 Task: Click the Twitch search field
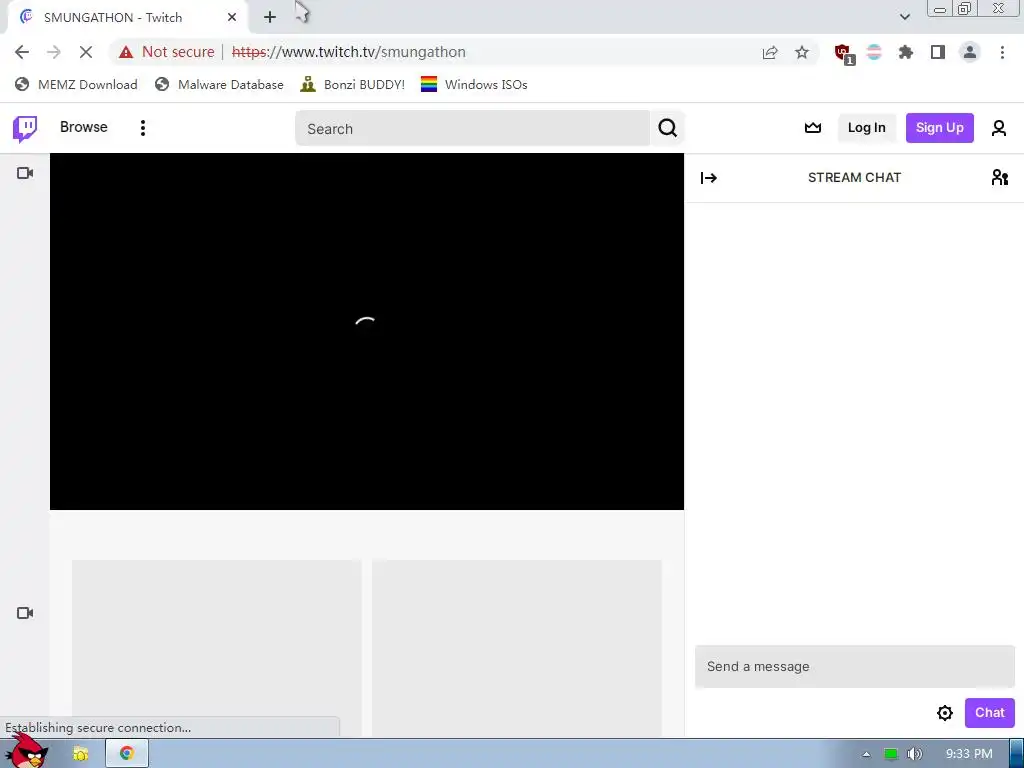click(x=472, y=128)
